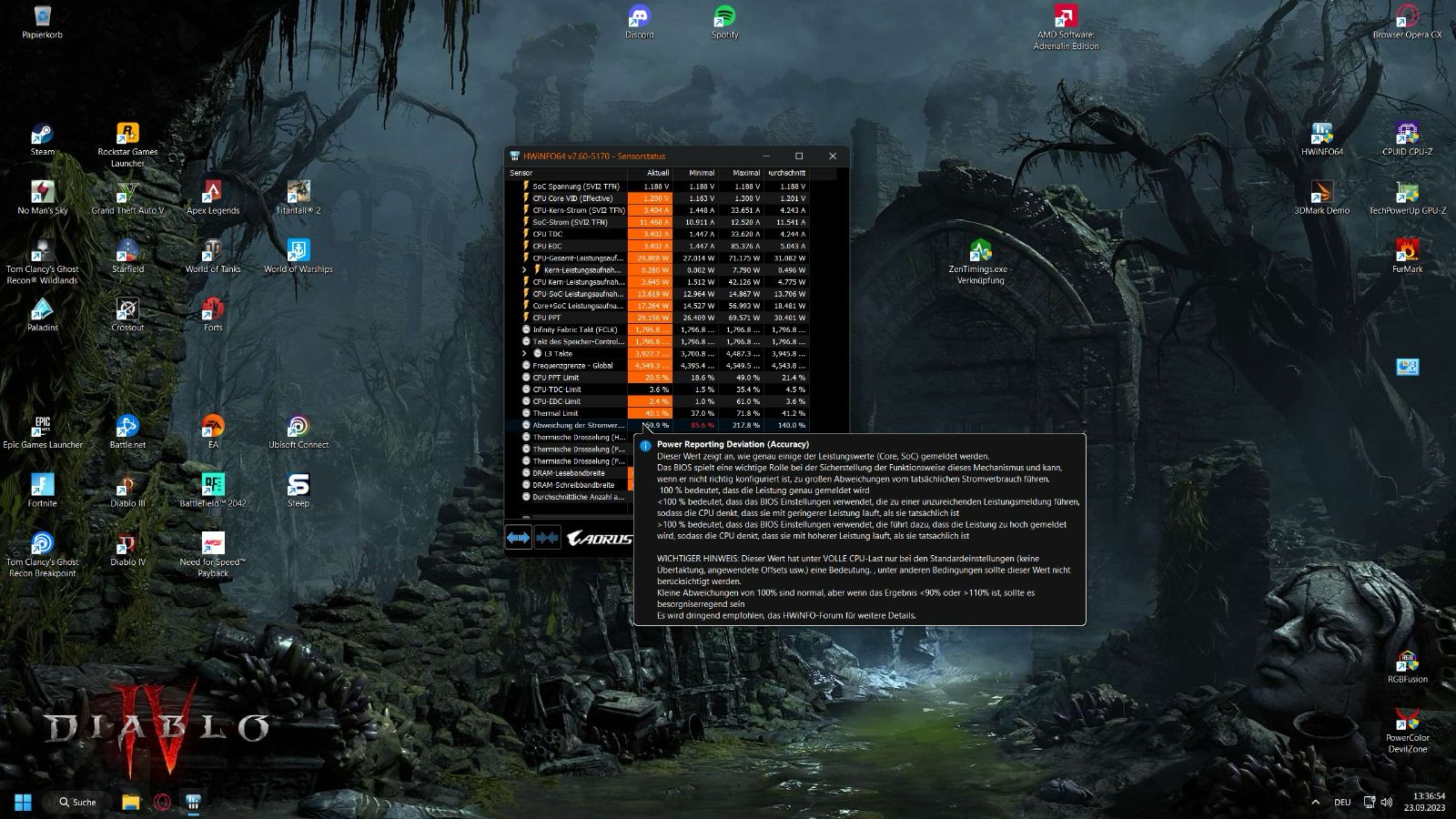Select the Fortnite desktop icon
The image size is (1456, 819).
coord(42,490)
